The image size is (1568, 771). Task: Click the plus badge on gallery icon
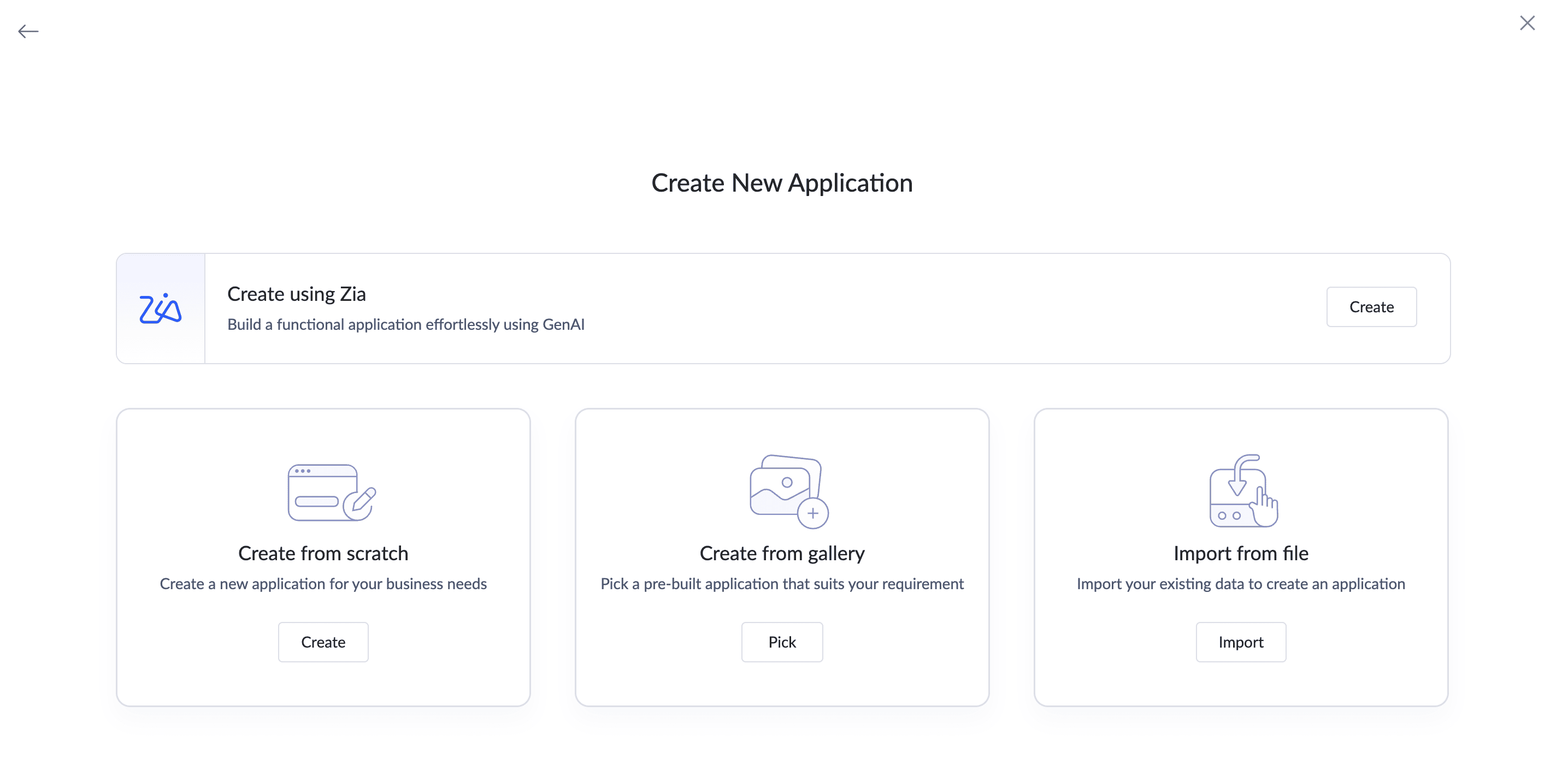(x=812, y=514)
